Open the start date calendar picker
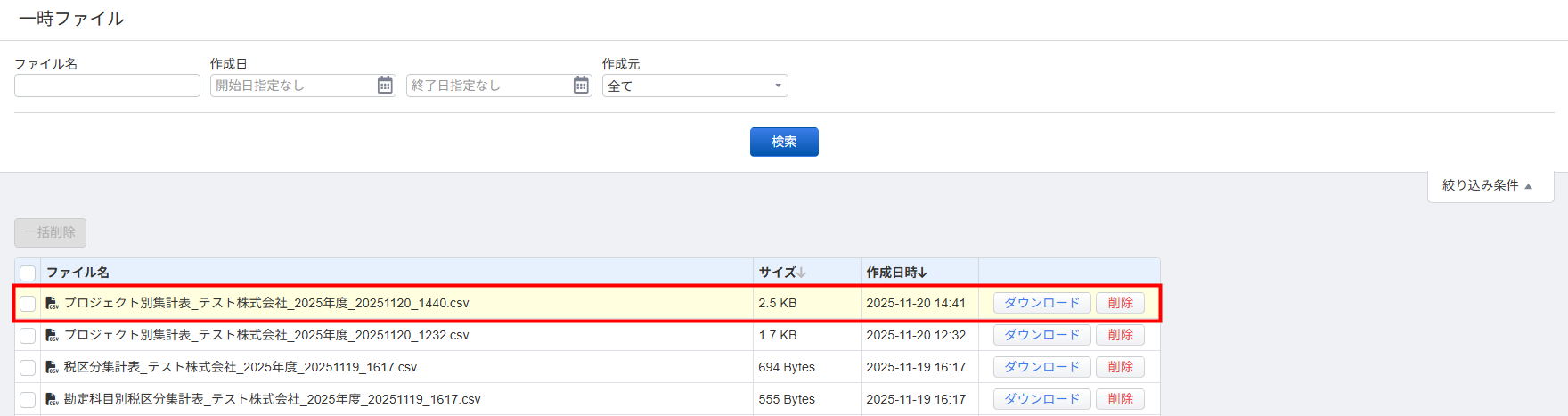Viewport: 1568px width, 416px height. [385, 86]
